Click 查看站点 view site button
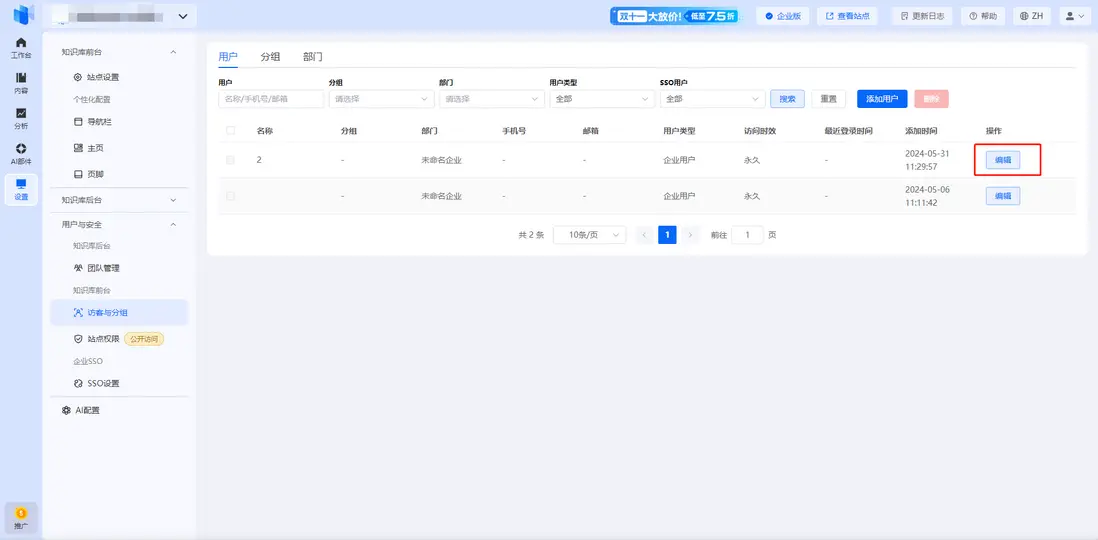The width and height of the screenshot is (1098, 540). tap(847, 15)
